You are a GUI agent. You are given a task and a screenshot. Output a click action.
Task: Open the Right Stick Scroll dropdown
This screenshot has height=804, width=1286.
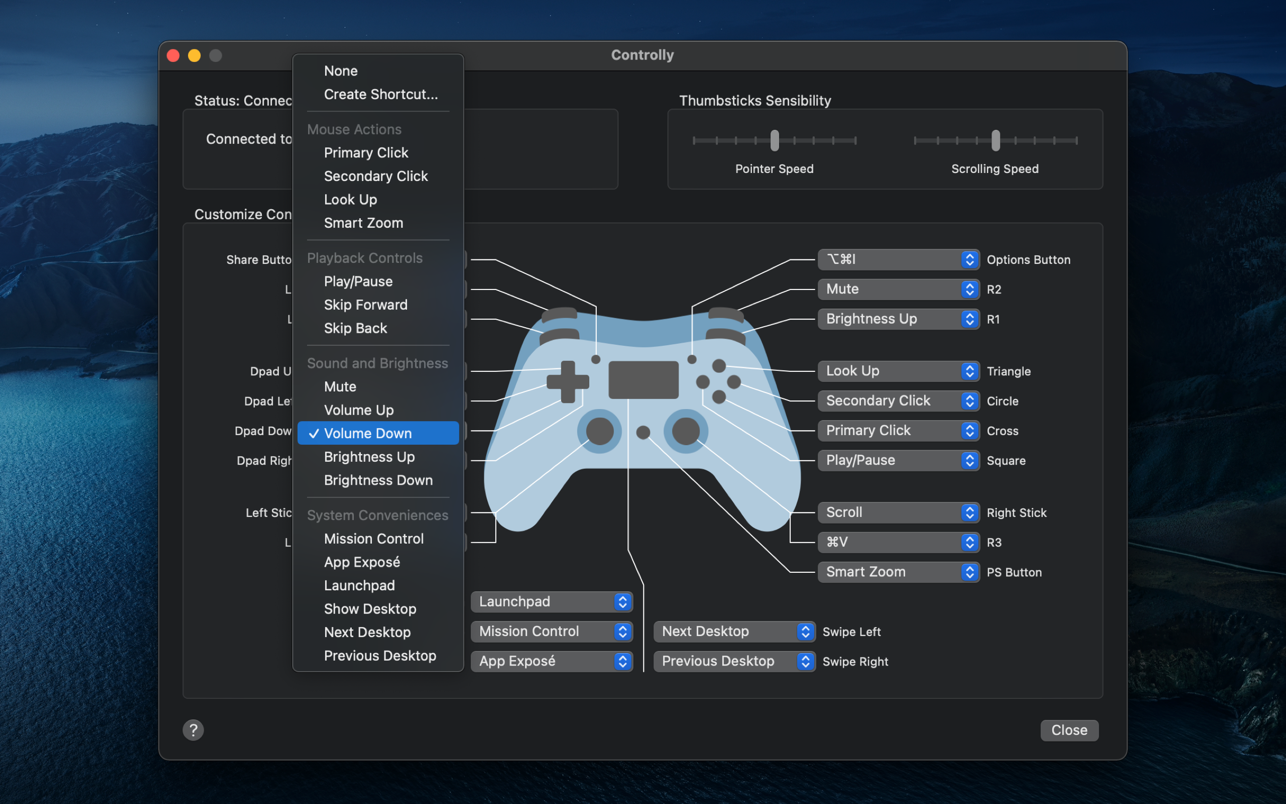(898, 512)
